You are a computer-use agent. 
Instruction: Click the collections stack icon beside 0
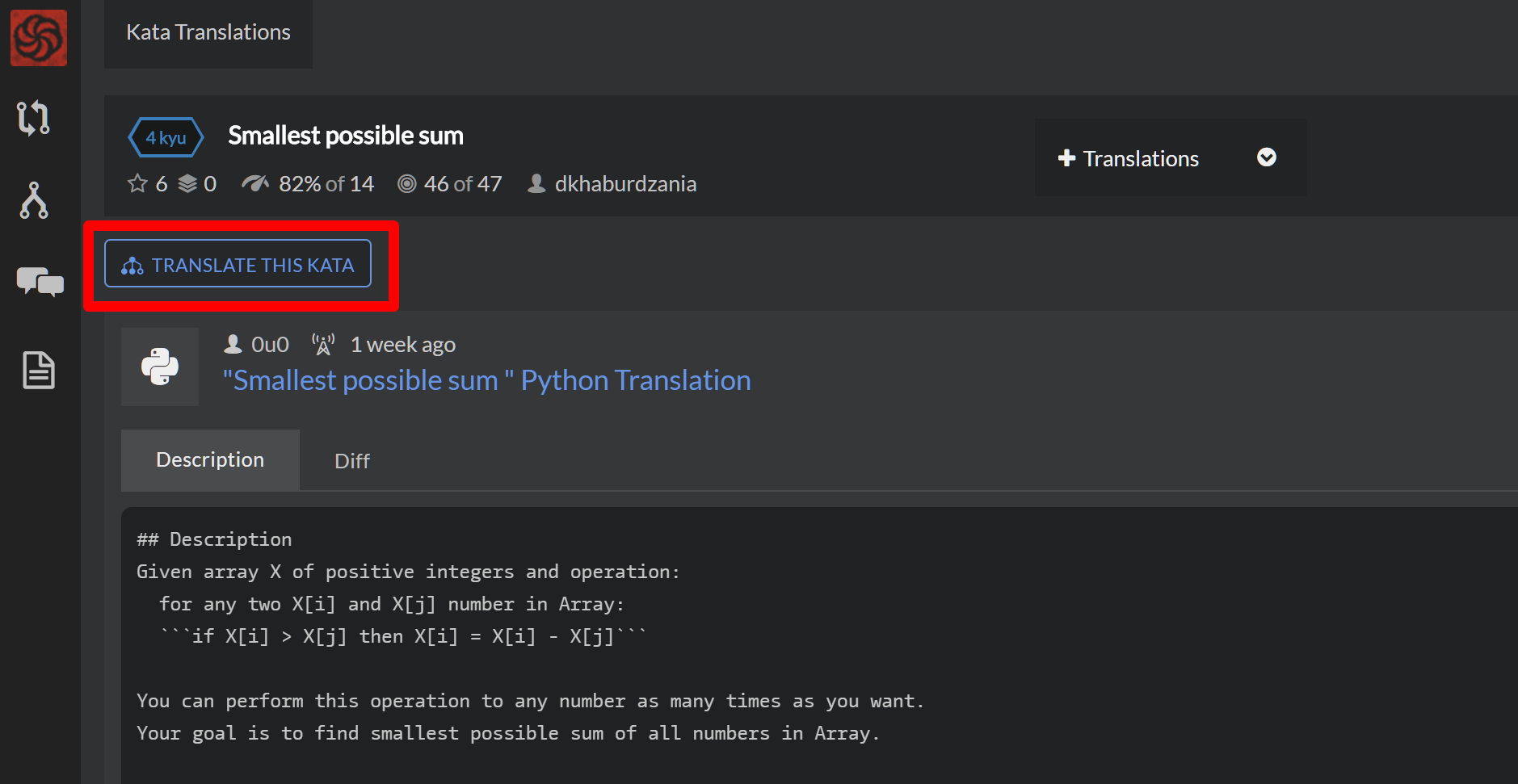(187, 184)
